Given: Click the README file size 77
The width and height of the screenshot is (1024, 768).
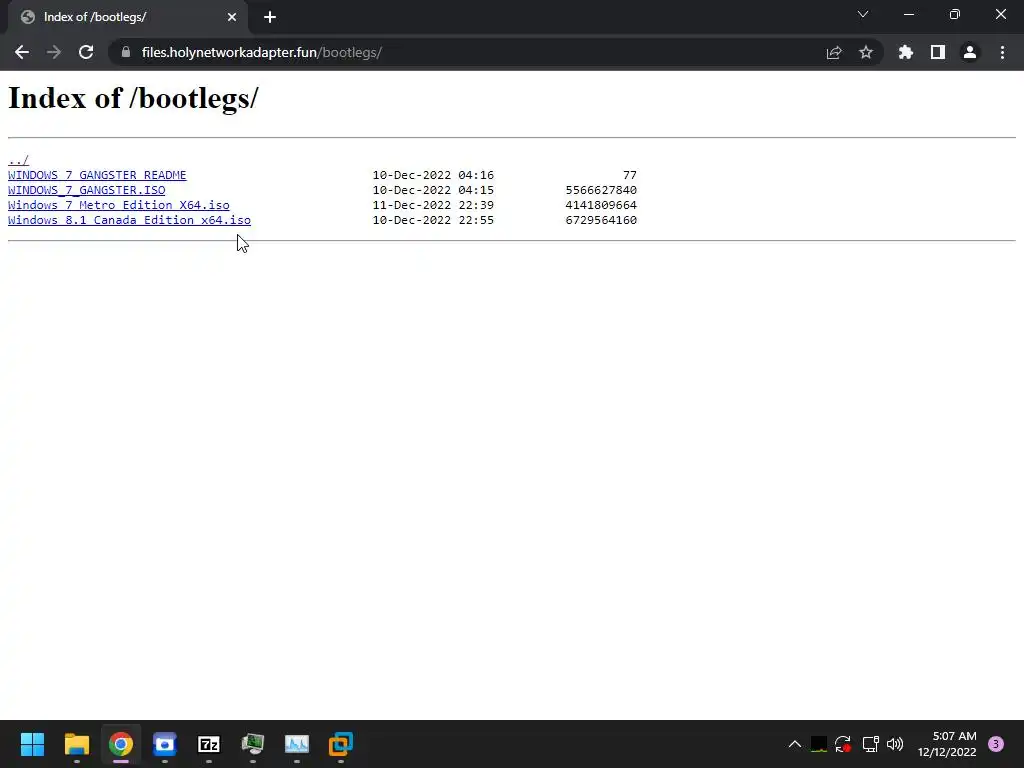Looking at the screenshot, I should [x=630, y=175].
